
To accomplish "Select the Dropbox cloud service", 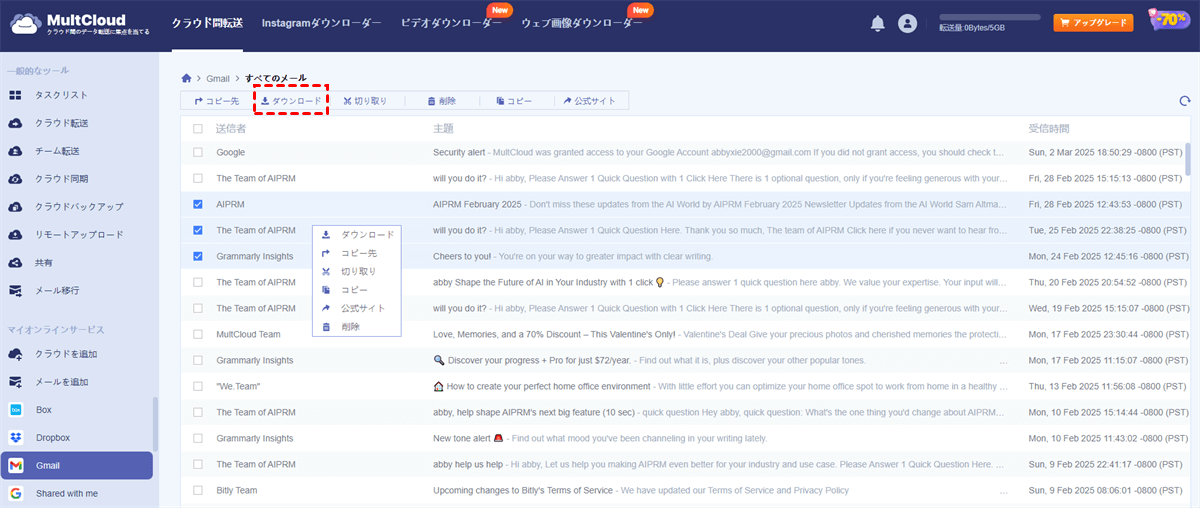I will (76, 438).
